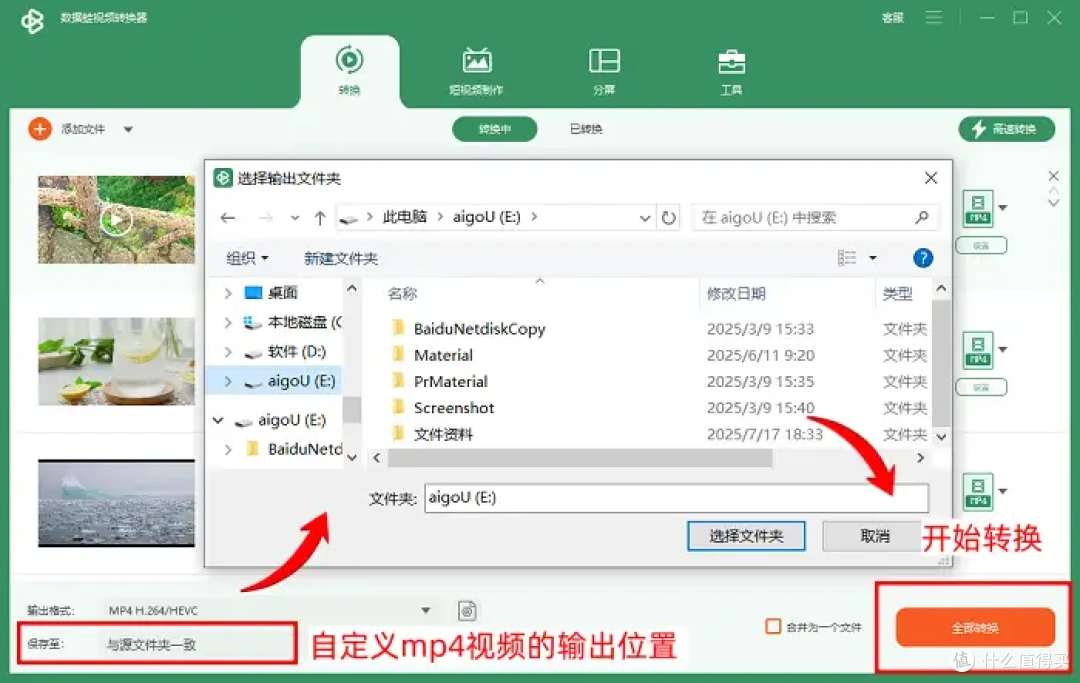Click aigoU (E:) in address path

[486, 218]
